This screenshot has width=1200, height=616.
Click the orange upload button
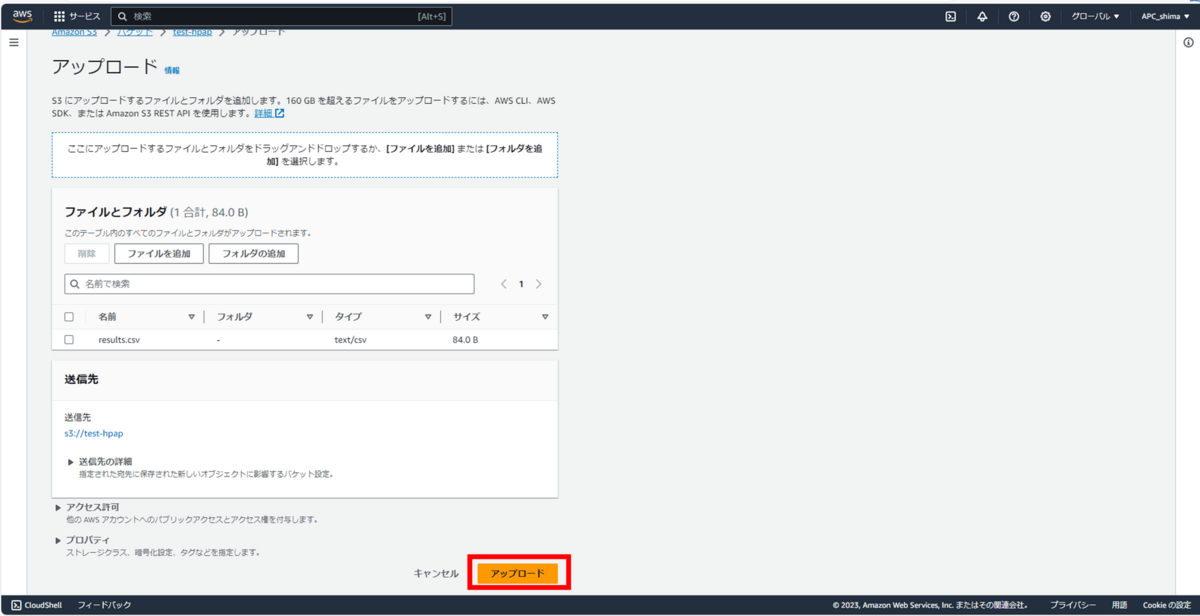(x=517, y=573)
